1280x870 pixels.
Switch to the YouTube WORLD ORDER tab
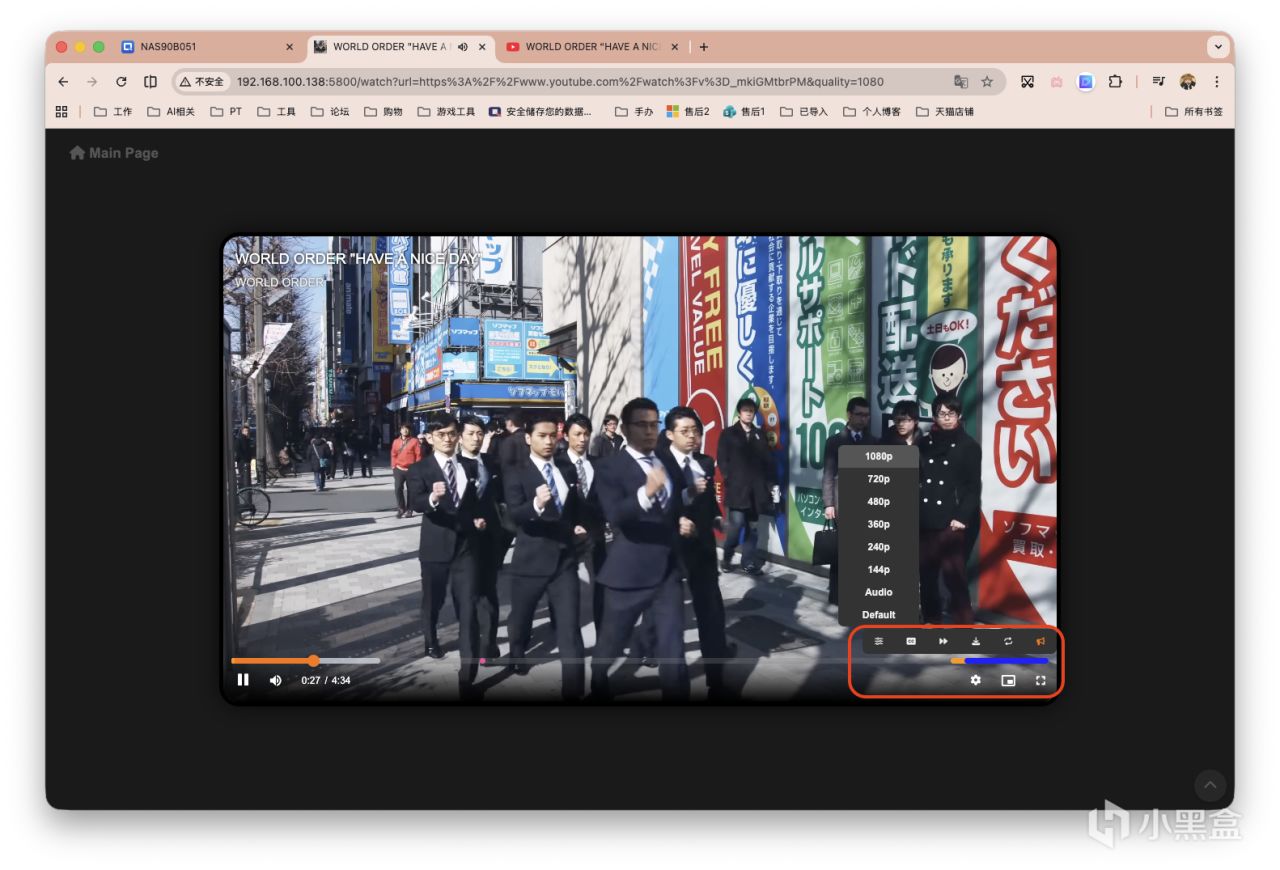(x=594, y=47)
